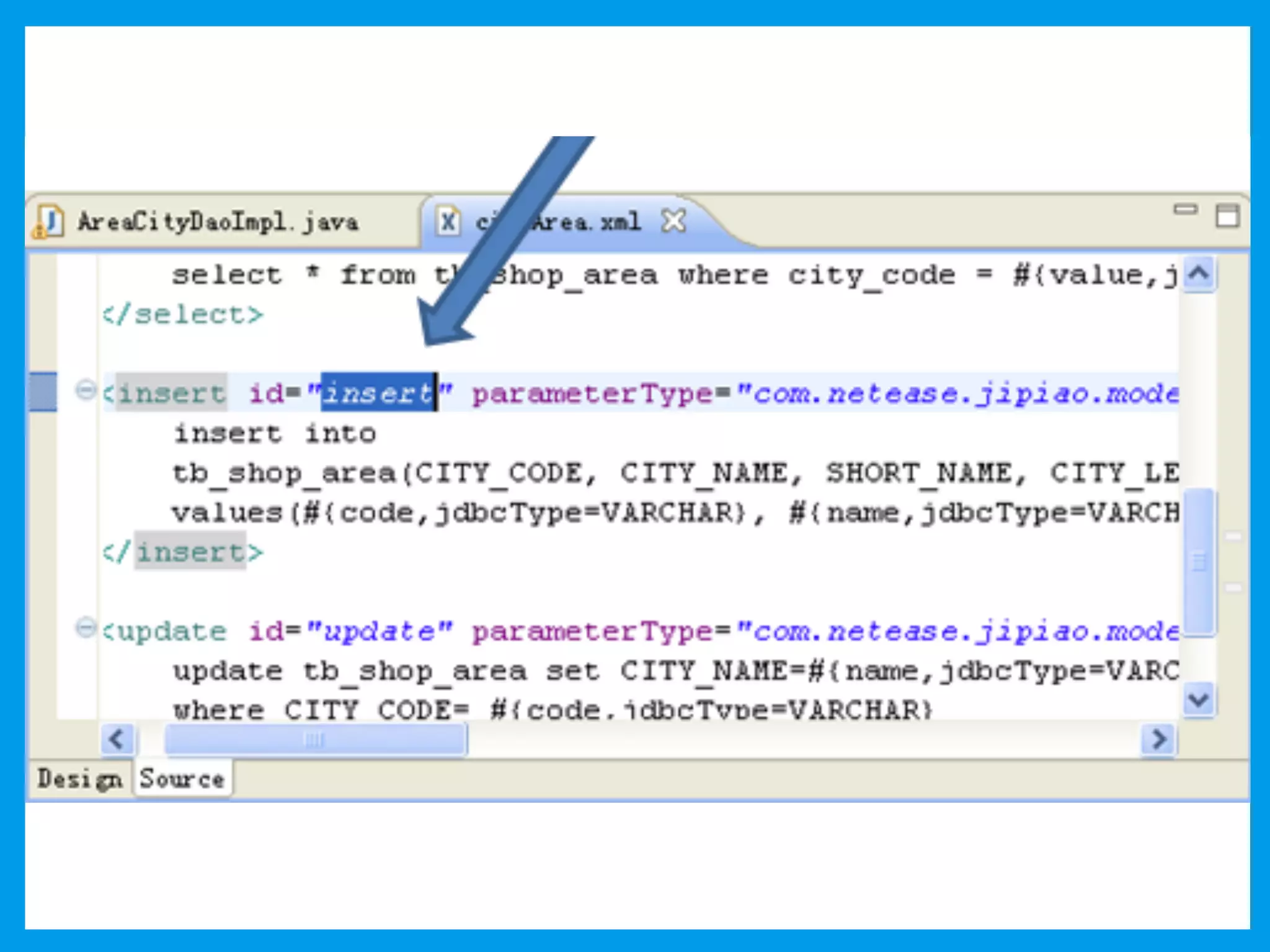Click the highlighted "insert" id value
This screenshot has width=1270, height=952.
click(378, 393)
